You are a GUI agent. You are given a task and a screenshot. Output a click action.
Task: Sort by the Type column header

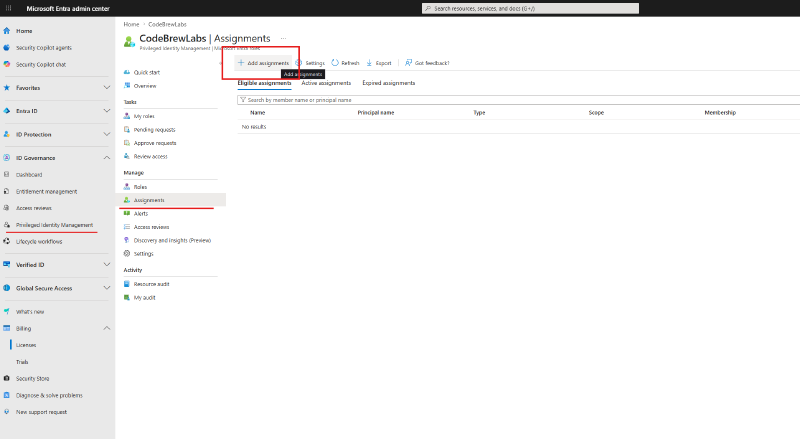click(479, 112)
